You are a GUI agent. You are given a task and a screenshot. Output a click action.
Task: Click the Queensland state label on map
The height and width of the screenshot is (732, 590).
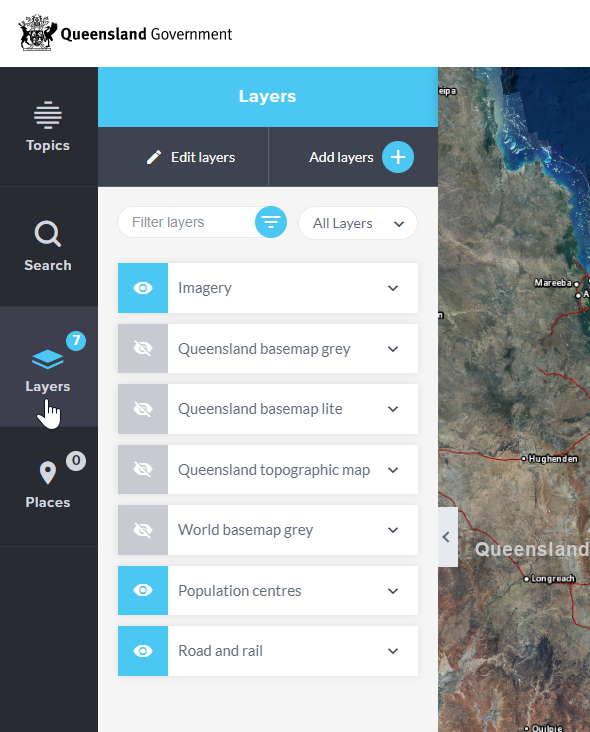tap(532, 549)
